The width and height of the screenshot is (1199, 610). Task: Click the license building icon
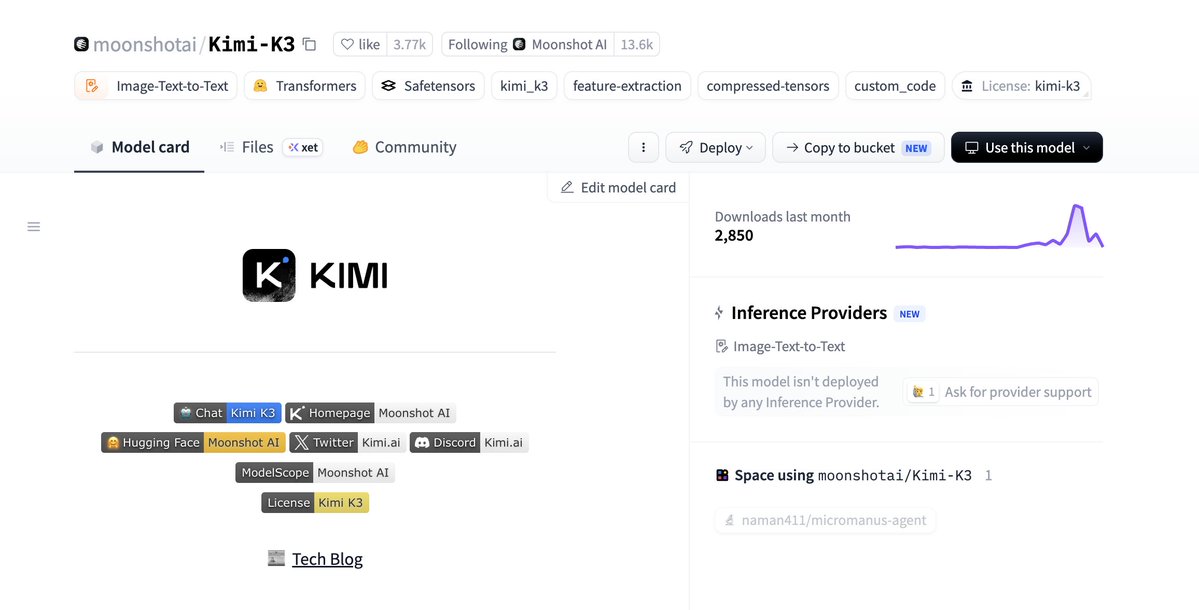coord(967,86)
